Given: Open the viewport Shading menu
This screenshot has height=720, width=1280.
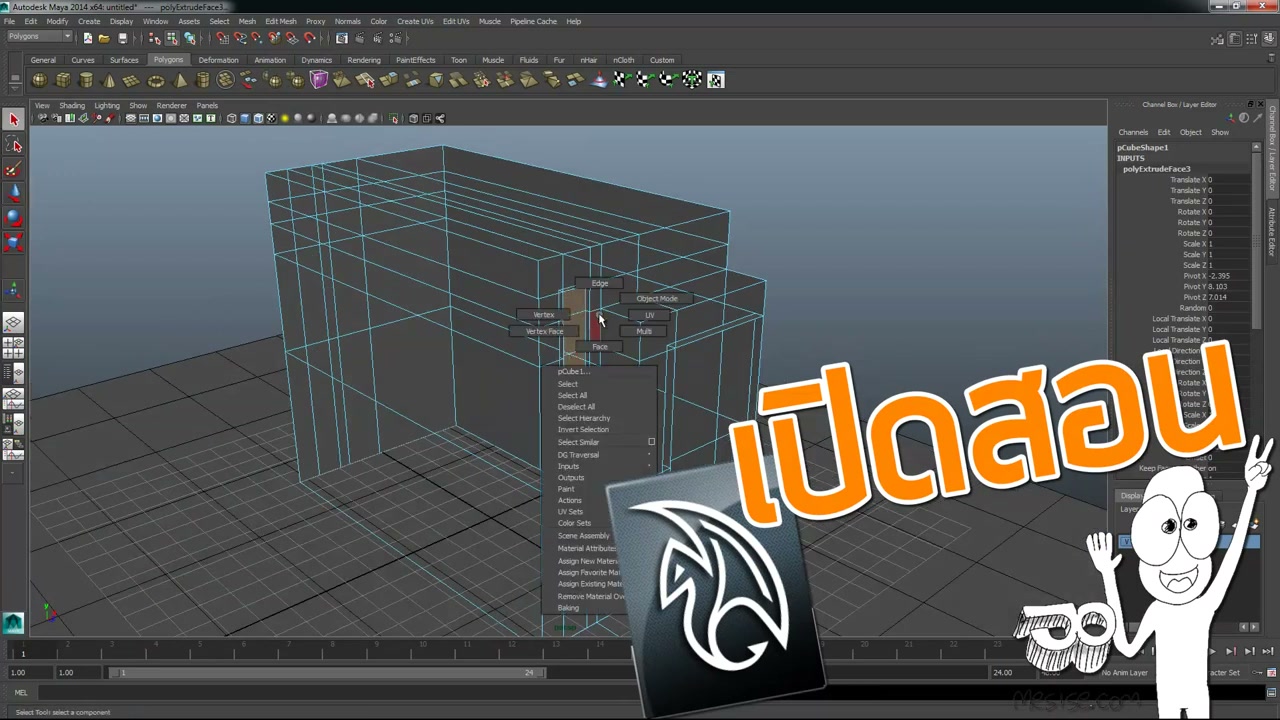Looking at the screenshot, I should 72,105.
